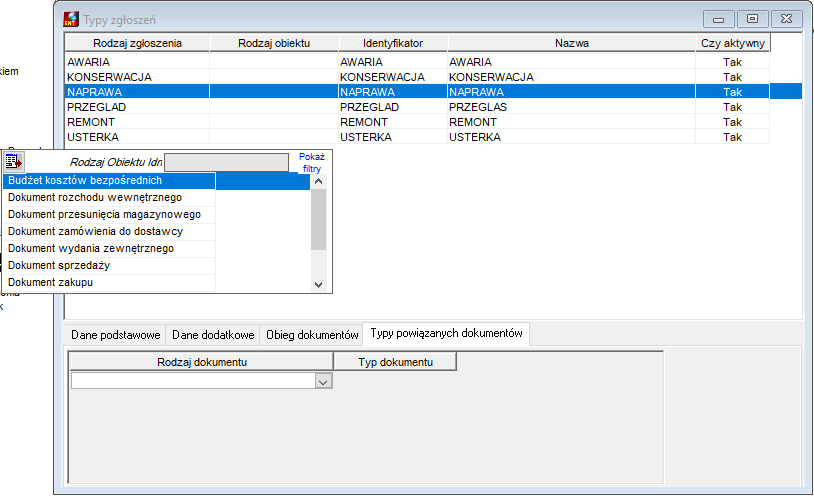Switch to the Dane dodatkowe tab

pyautogui.click(x=213, y=335)
